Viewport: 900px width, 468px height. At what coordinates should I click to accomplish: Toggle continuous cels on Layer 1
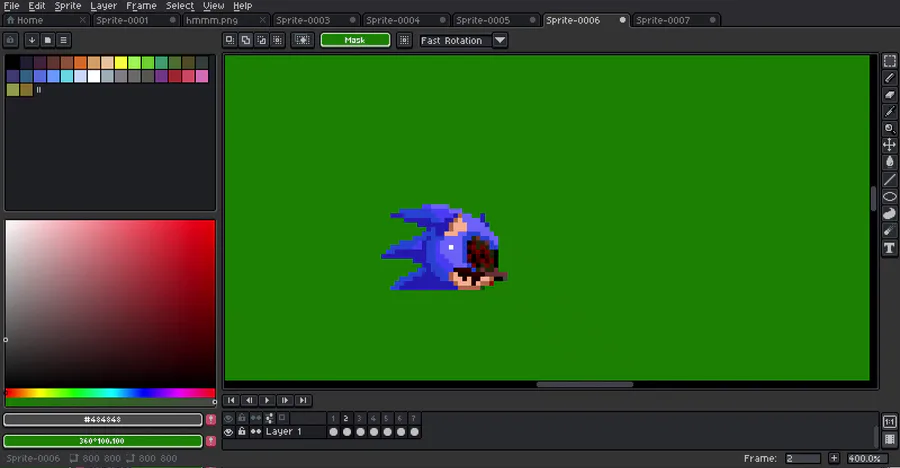(x=256, y=432)
